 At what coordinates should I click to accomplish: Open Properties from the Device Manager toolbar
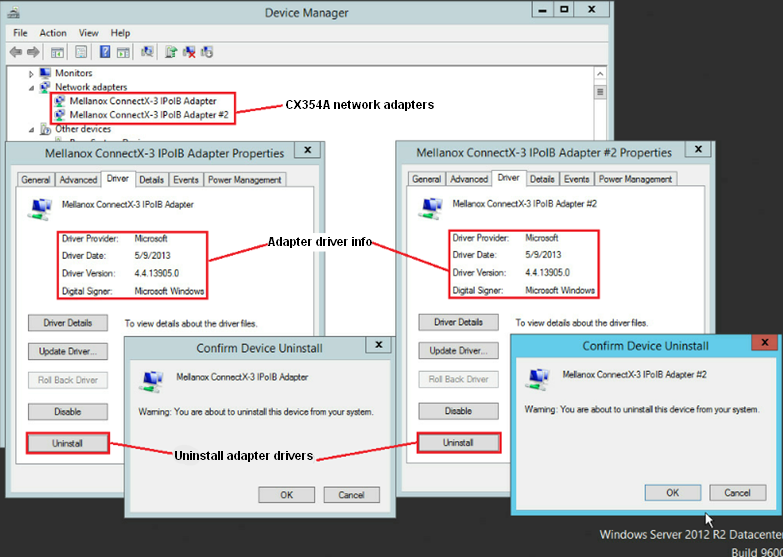(81, 52)
